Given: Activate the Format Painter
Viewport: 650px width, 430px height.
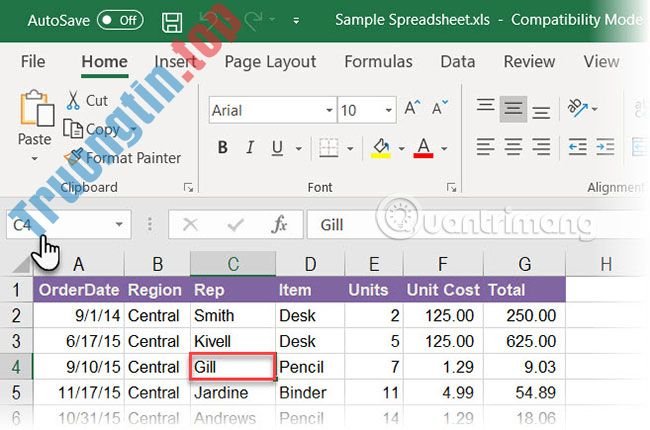Looking at the screenshot, I should (x=123, y=158).
